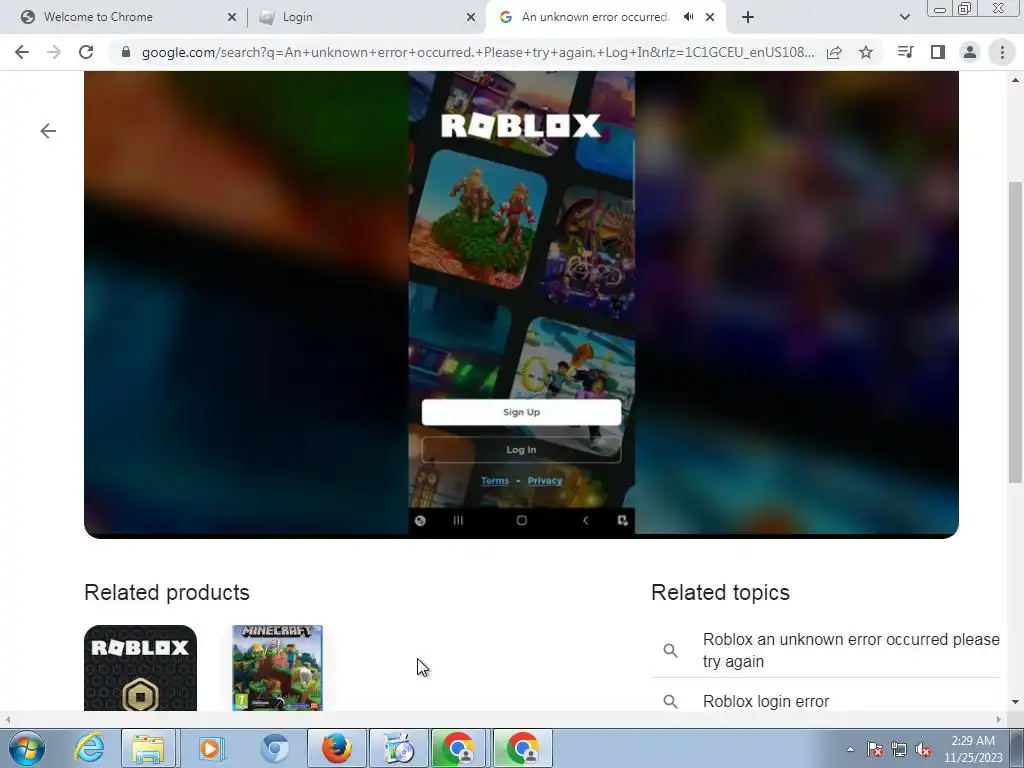Share this page using the share icon

(834, 52)
